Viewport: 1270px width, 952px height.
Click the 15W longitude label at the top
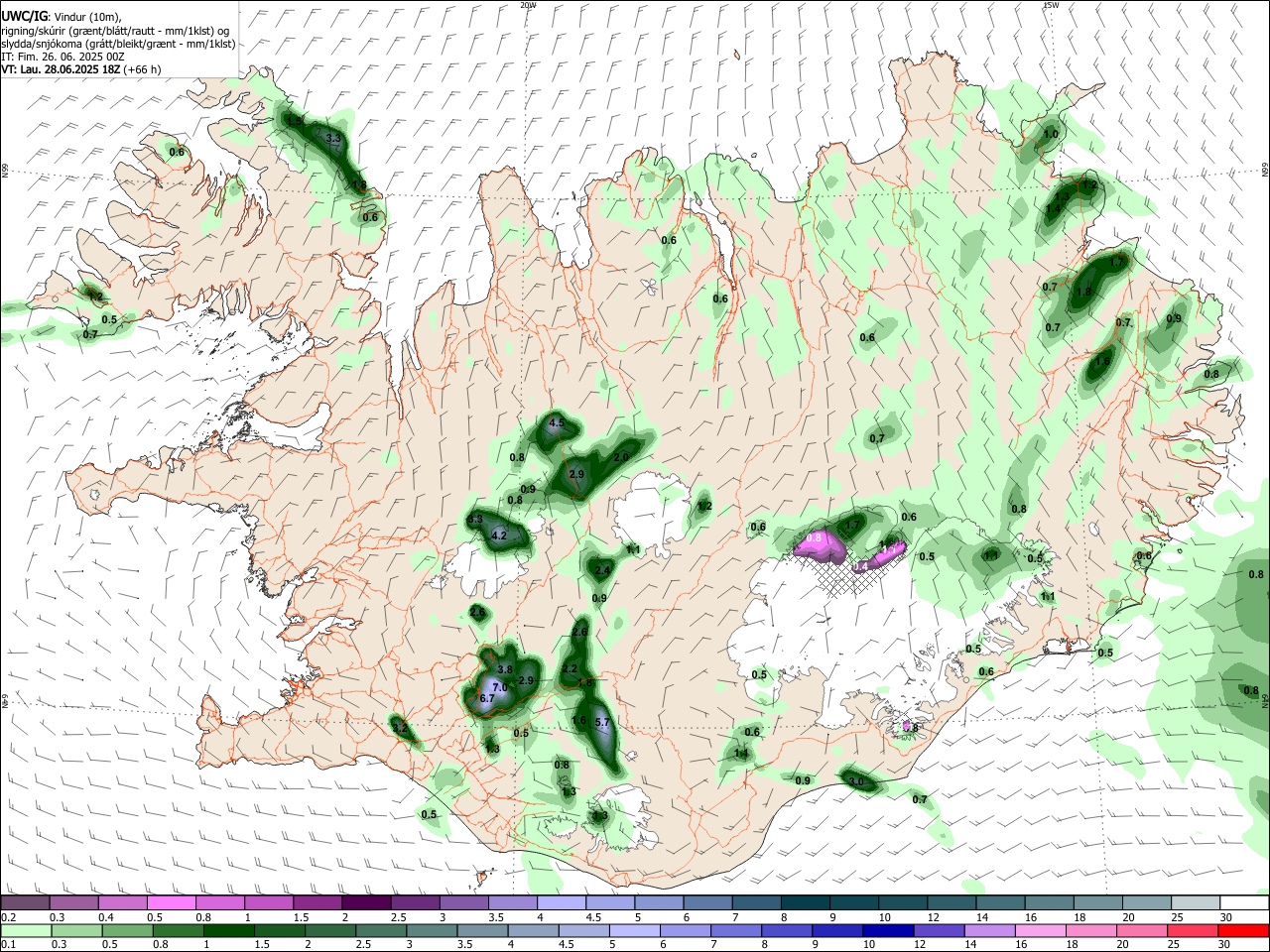[x=1051, y=5]
